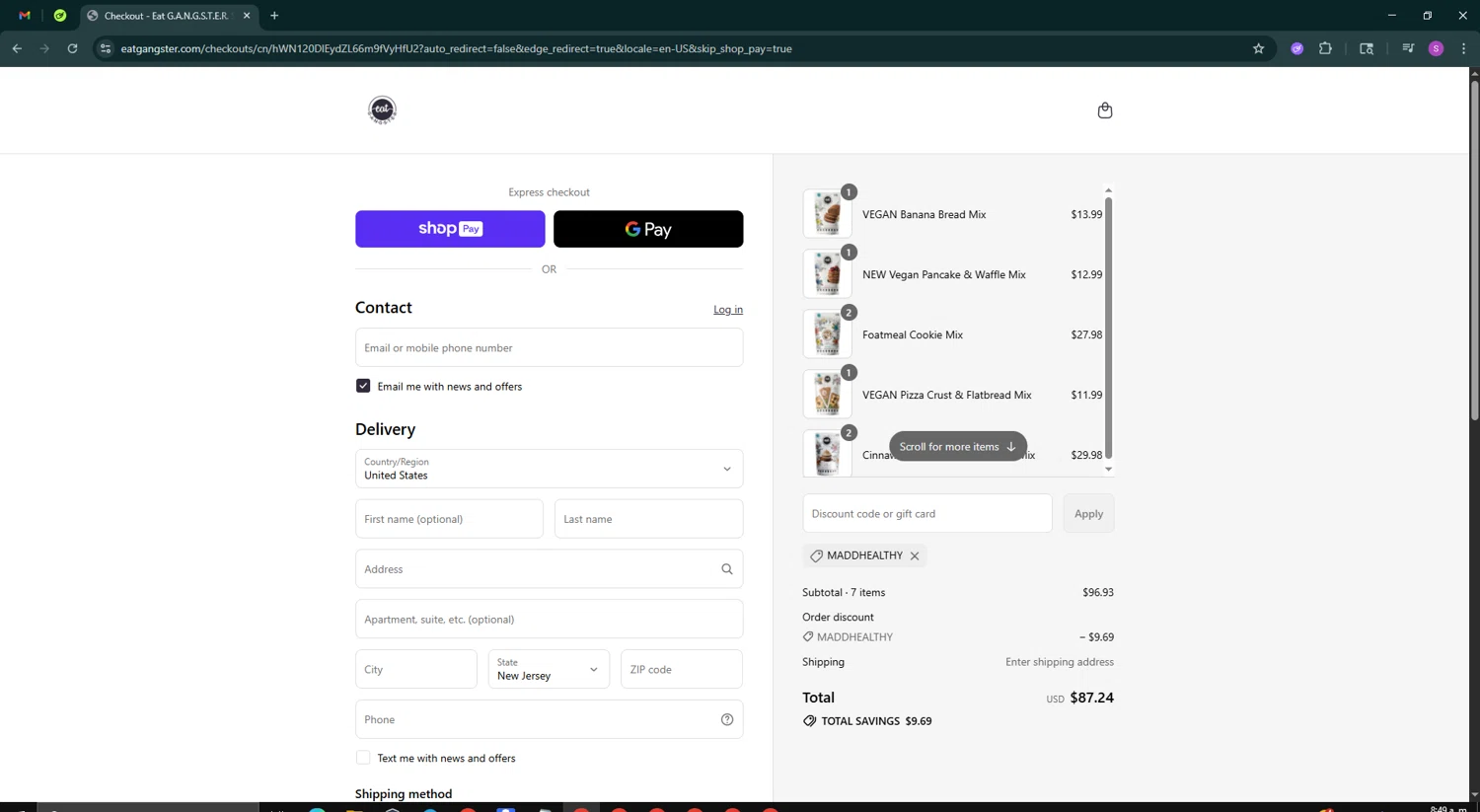Click the VEGAN Banana Bread Mix item name
The width and height of the screenshot is (1480, 812).
[x=924, y=214]
